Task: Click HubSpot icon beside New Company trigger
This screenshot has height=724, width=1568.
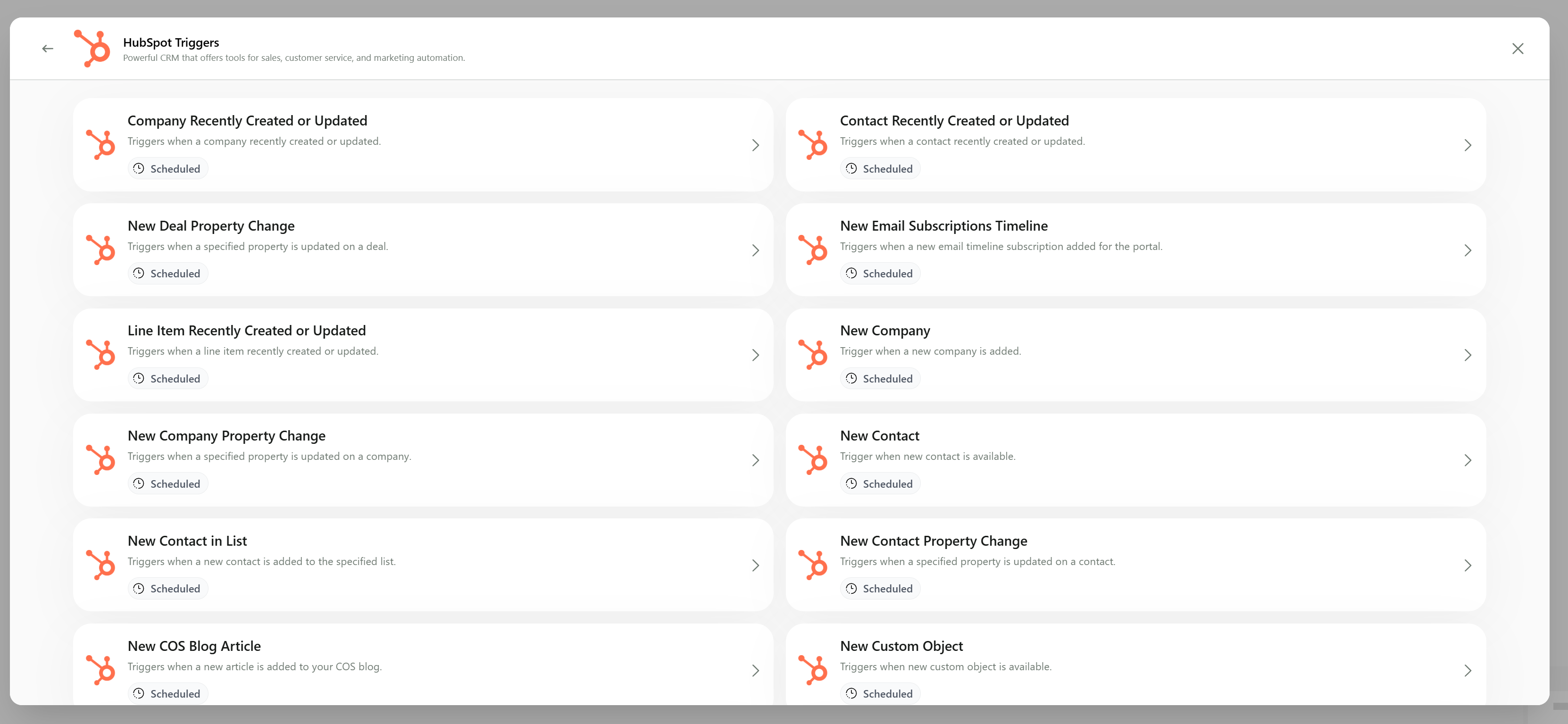Action: pos(813,355)
